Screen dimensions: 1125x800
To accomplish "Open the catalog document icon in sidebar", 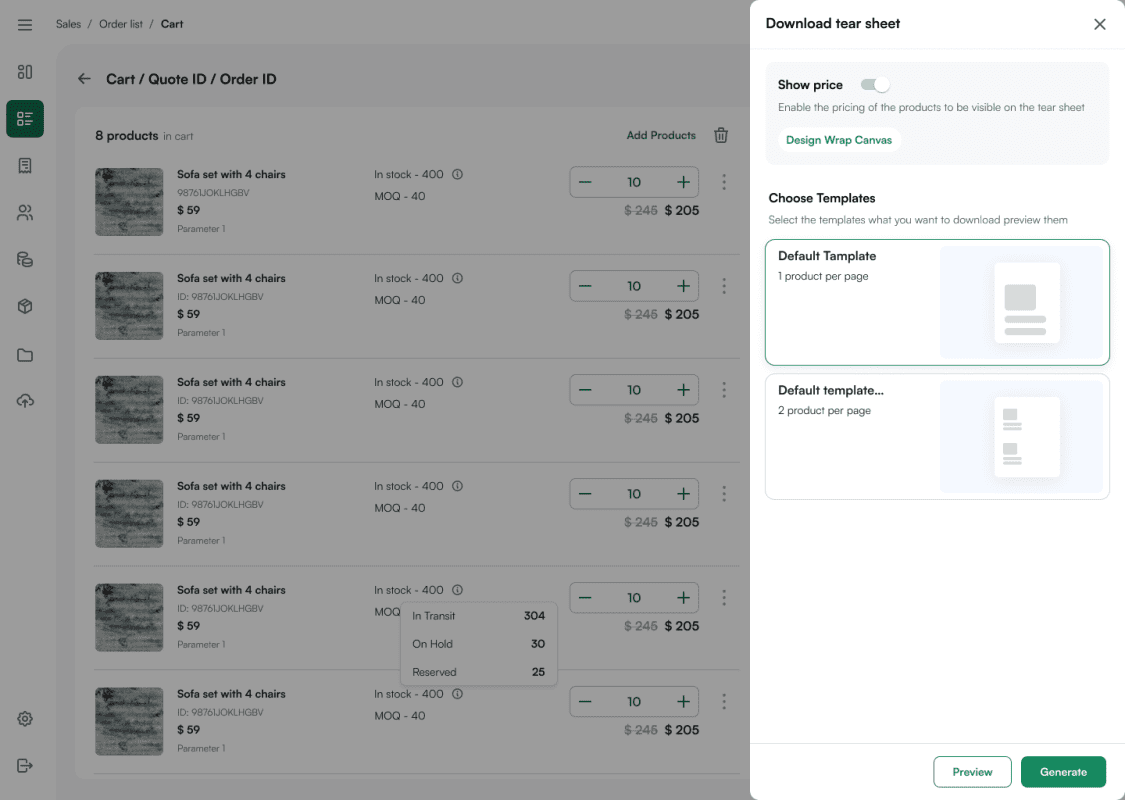I will point(24,165).
